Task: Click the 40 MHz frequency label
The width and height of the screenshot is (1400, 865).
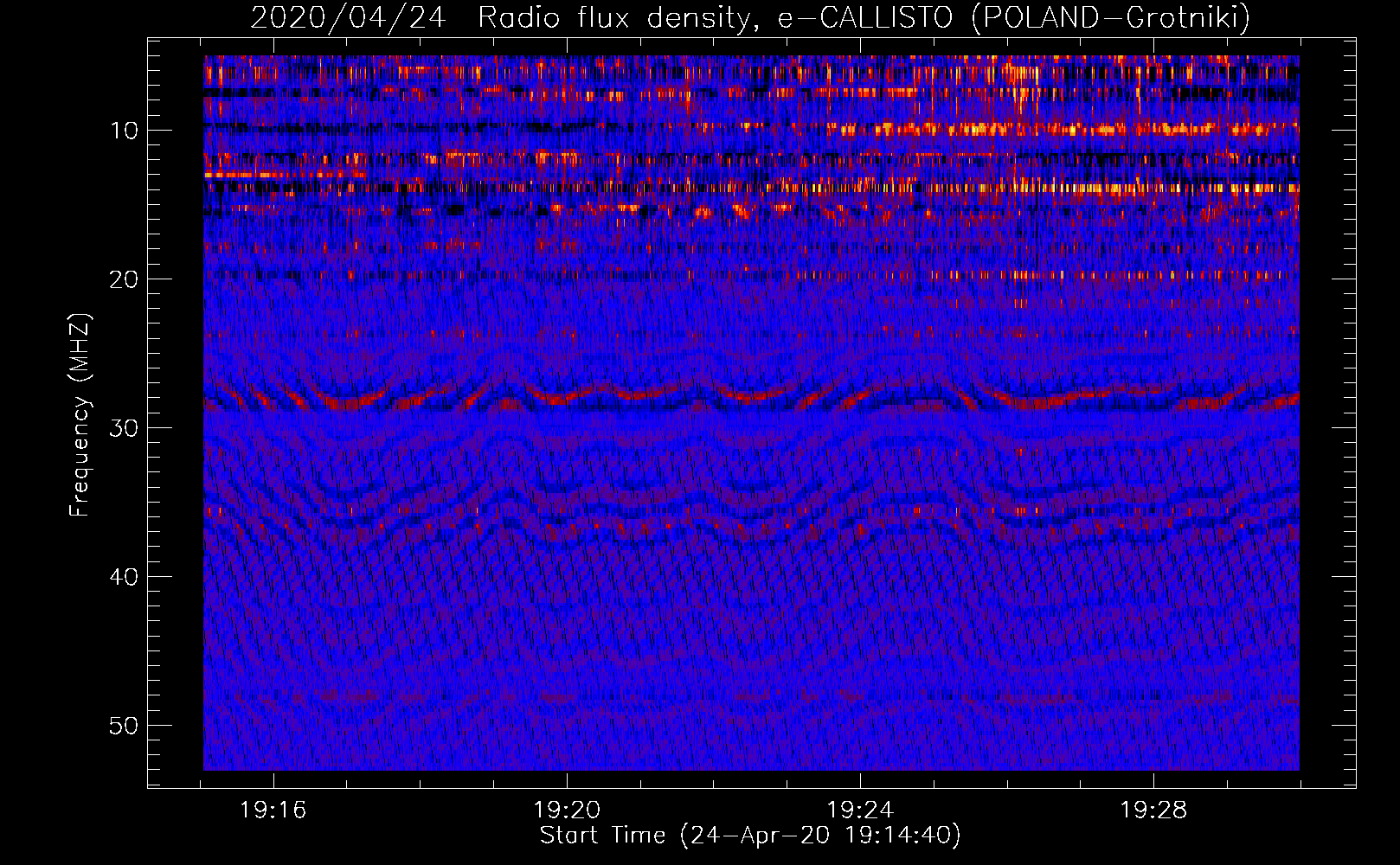Action: [125, 577]
